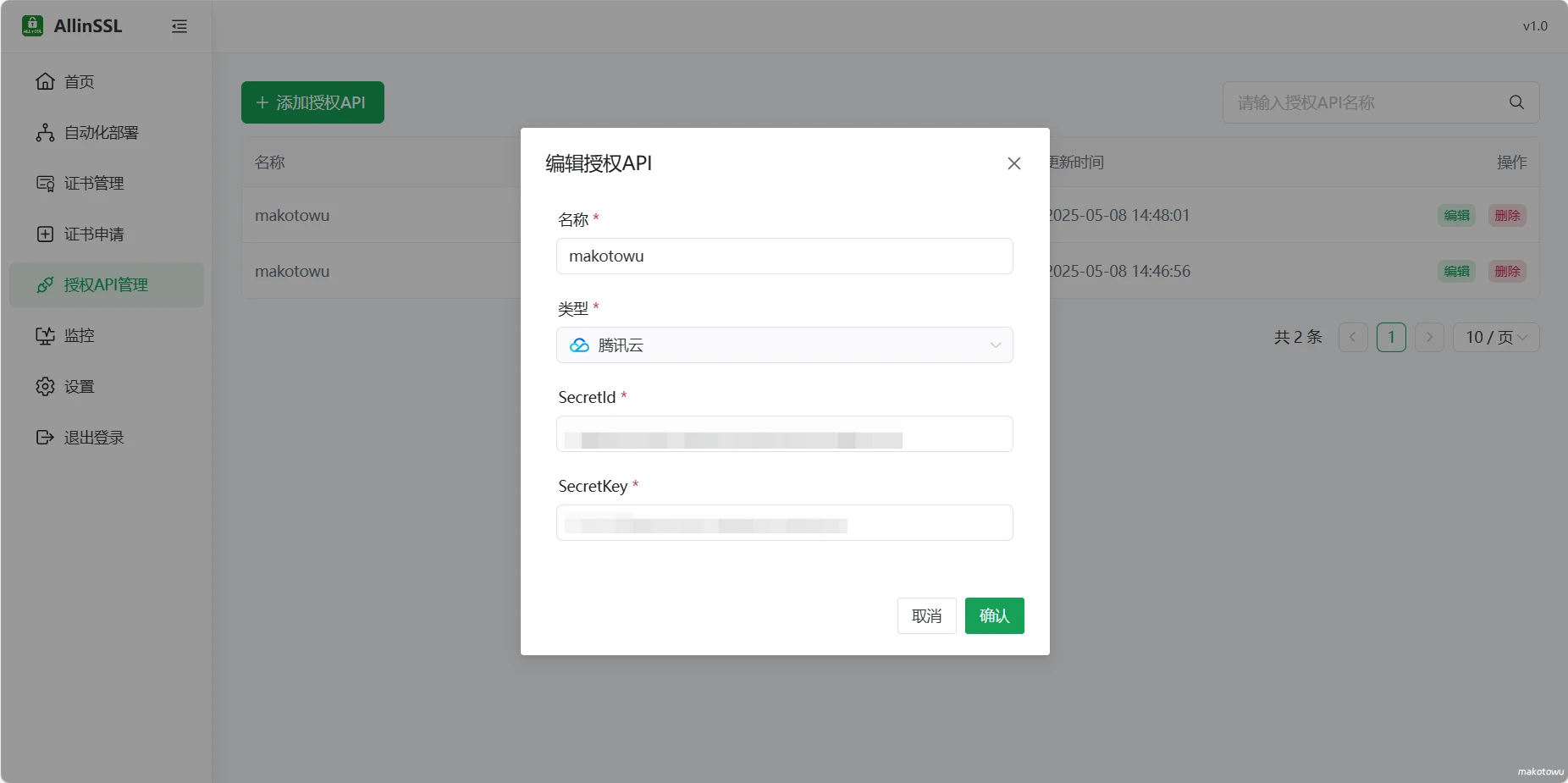The height and width of the screenshot is (783, 1568).
Task: Click the logout icon beside 退出登录
Action: pos(45,437)
